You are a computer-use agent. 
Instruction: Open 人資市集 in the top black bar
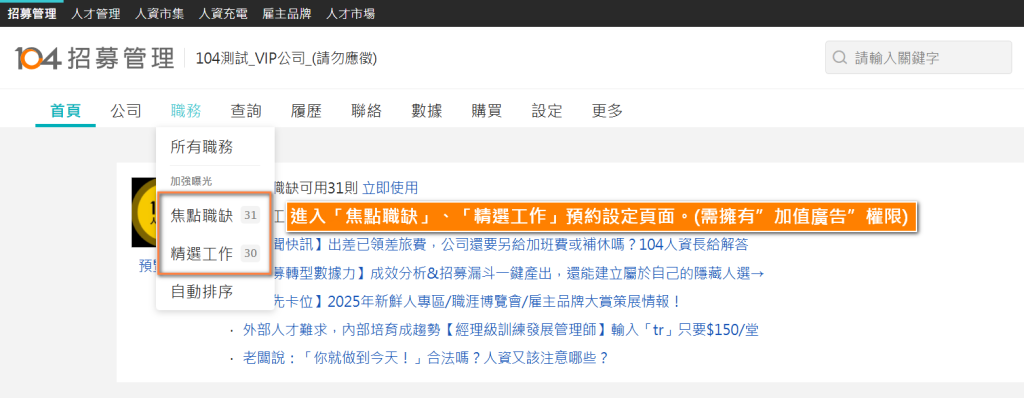point(160,13)
